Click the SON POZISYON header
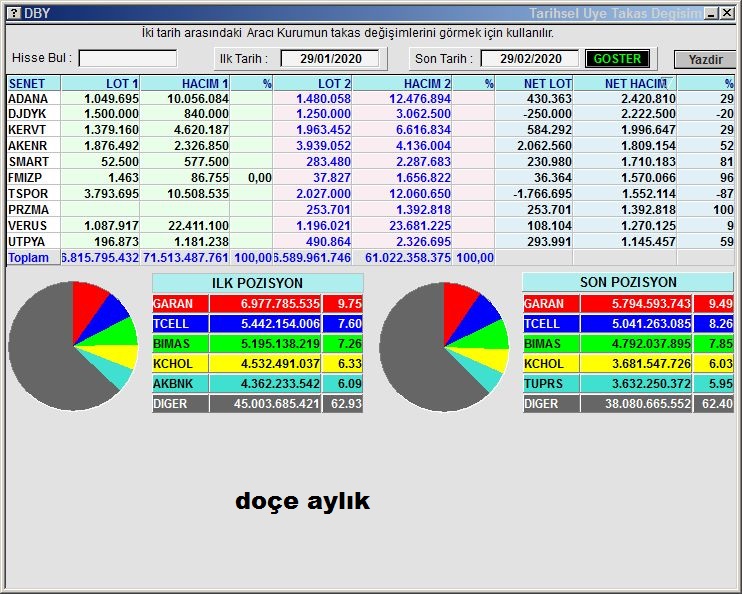 point(628,282)
